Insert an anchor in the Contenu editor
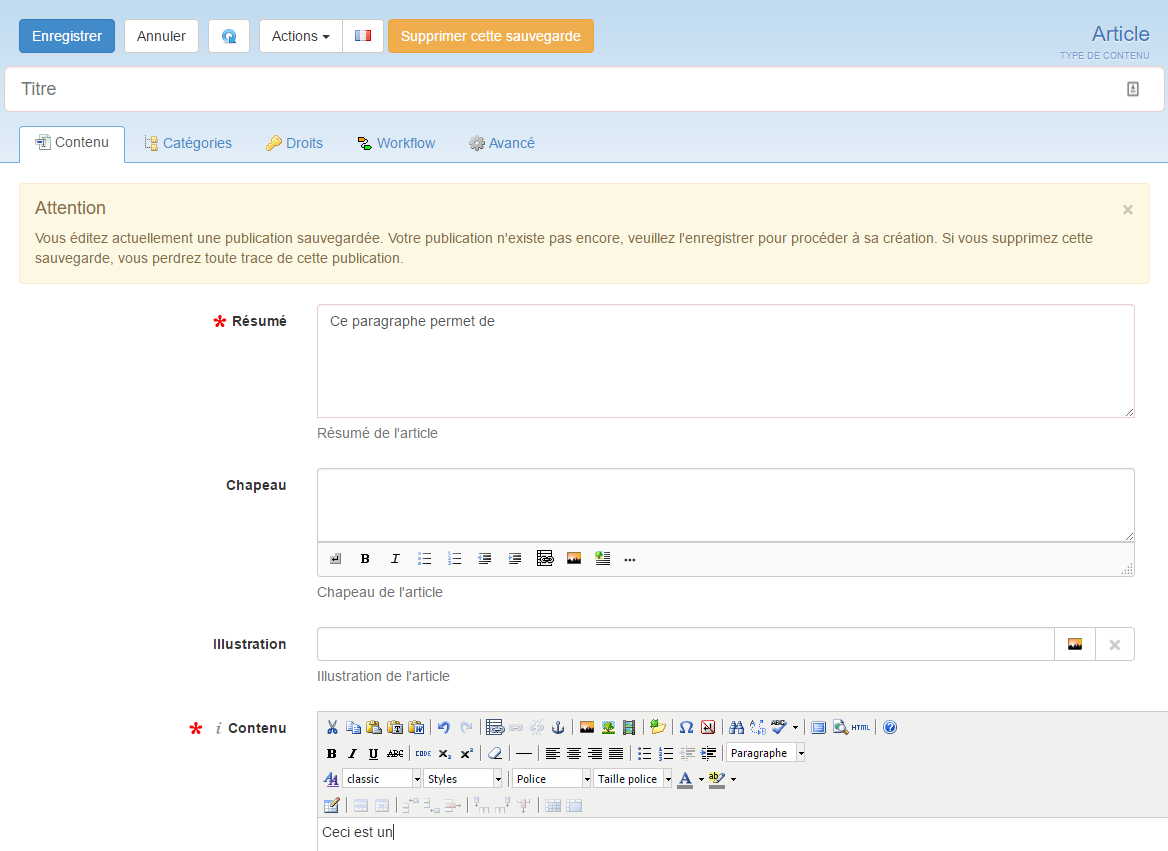 [558, 727]
